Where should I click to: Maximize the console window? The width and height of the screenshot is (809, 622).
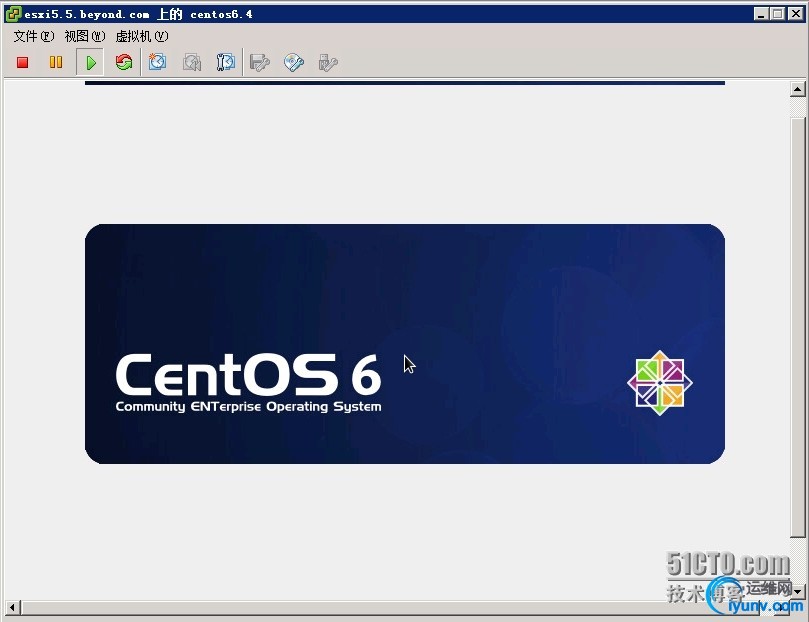[777, 14]
